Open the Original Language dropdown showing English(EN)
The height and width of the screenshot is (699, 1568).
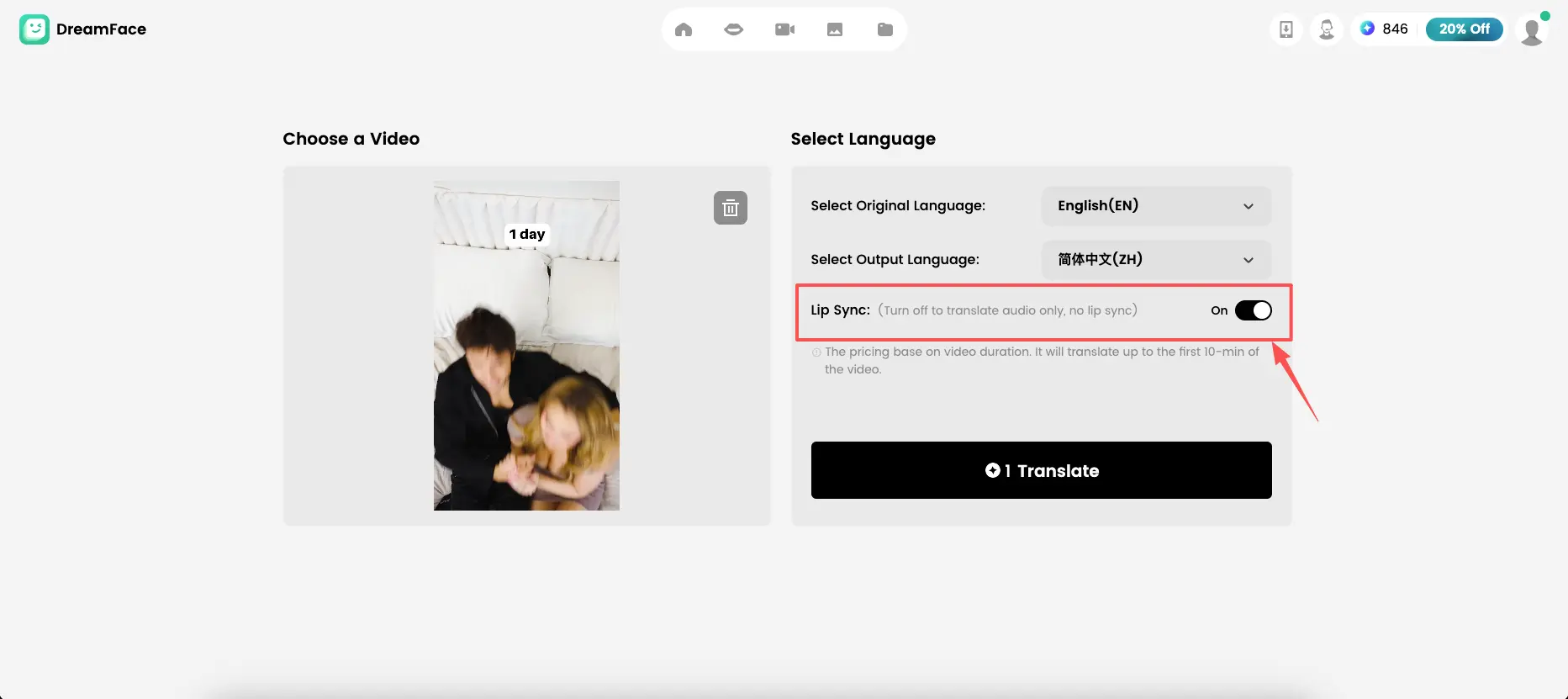(x=1155, y=206)
